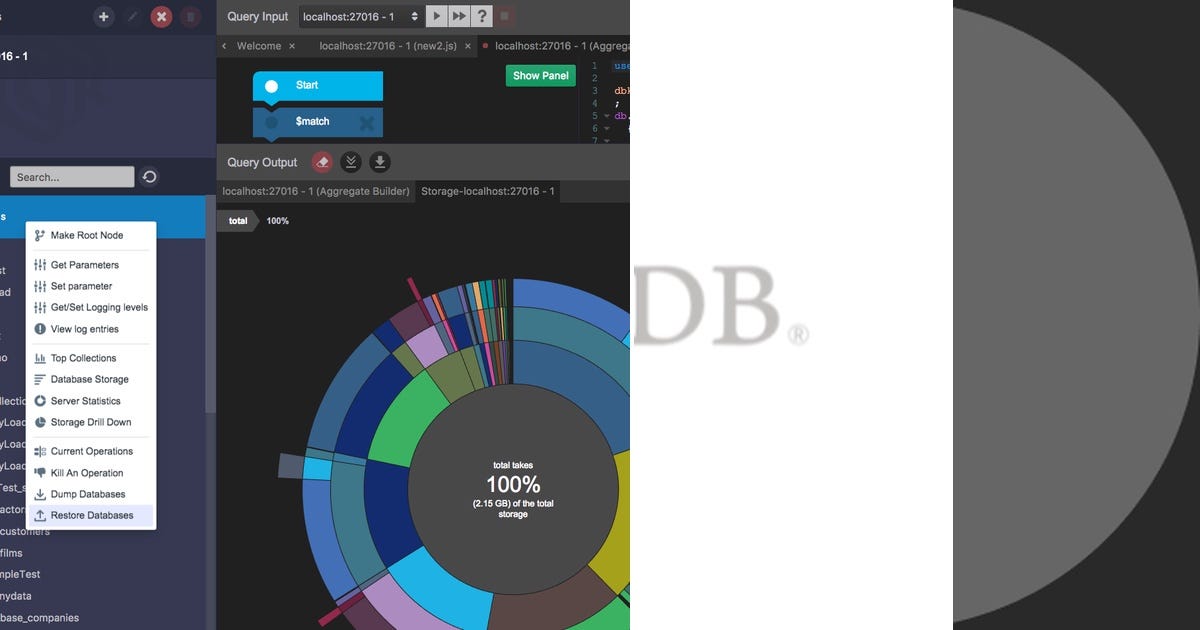Switch to the Storage-localhost:27016 tab
The width and height of the screenshot is (1200, 630).
(487, 191)
